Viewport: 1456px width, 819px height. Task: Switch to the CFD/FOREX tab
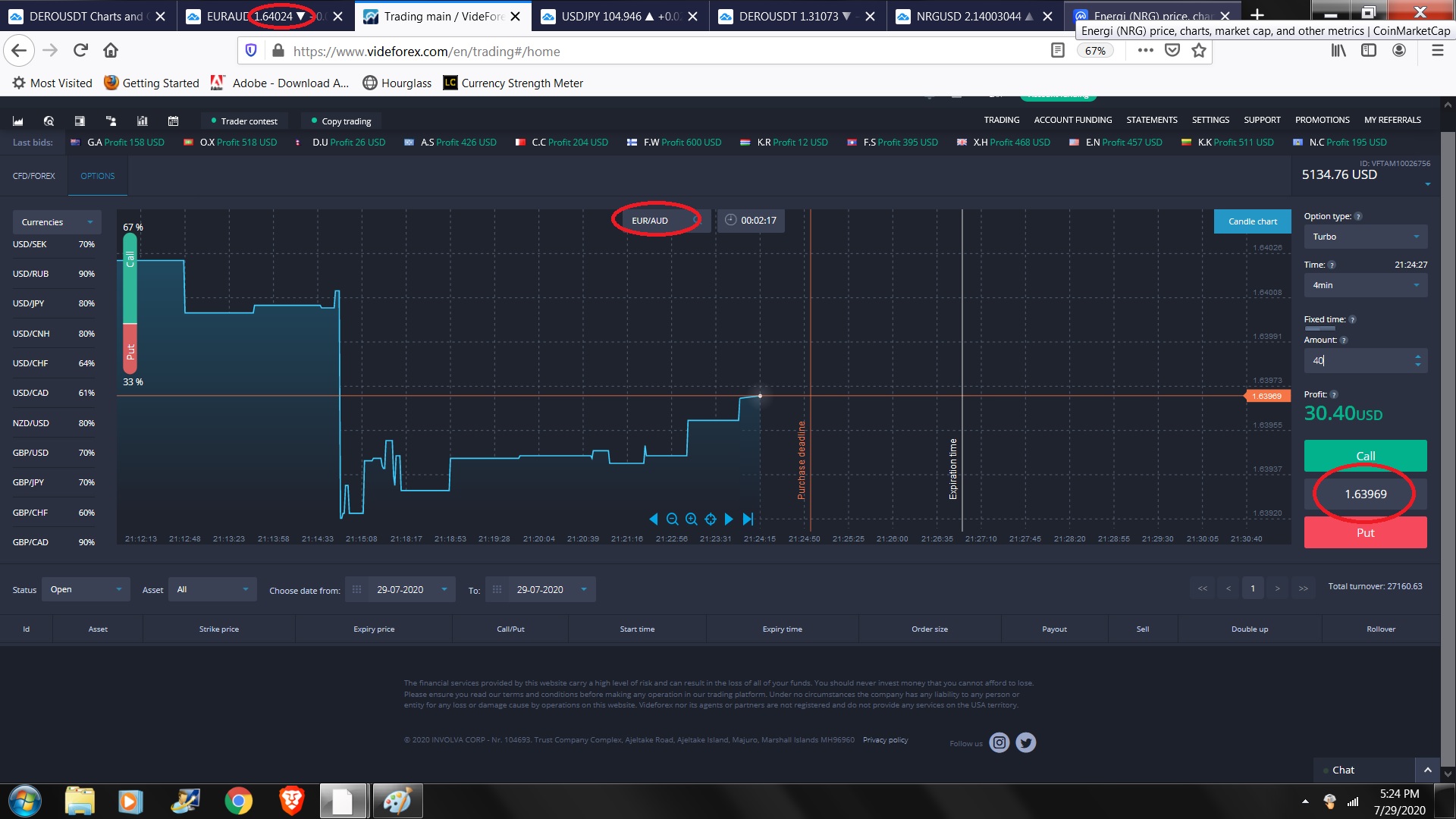tap(33, 176)
